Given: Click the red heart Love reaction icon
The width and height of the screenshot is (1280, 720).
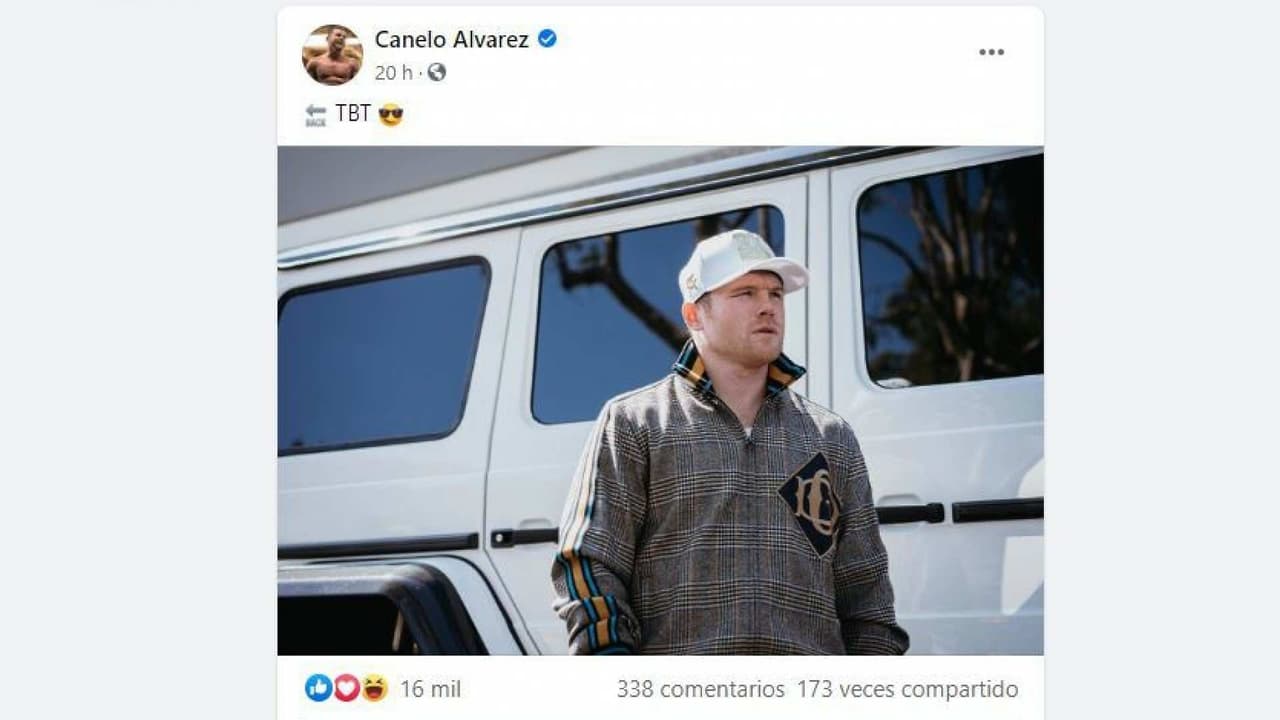Looking at the screenshot, I should click(x=346, y=688).
